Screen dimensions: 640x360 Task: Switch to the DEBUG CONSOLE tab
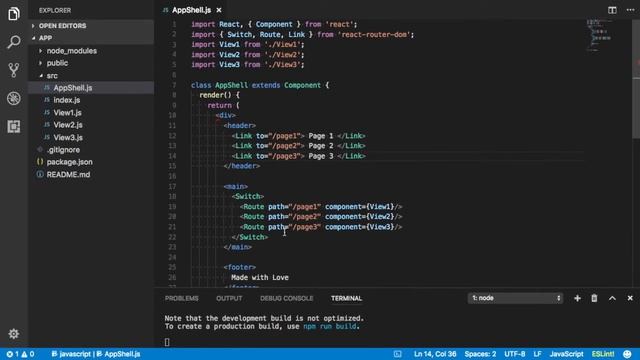pos(287,298)
